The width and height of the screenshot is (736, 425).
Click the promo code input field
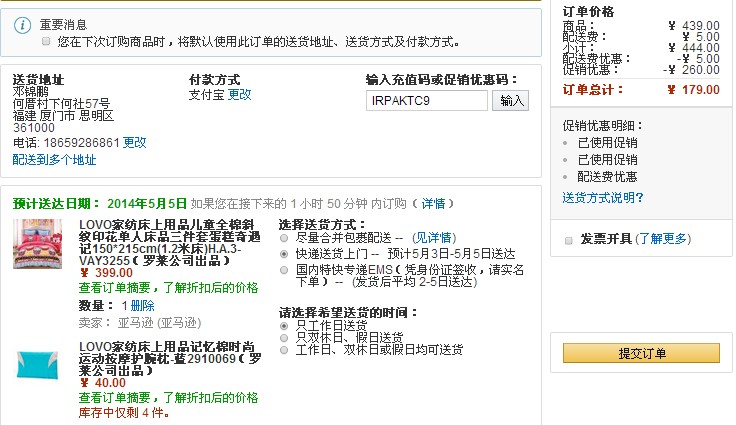427,101
